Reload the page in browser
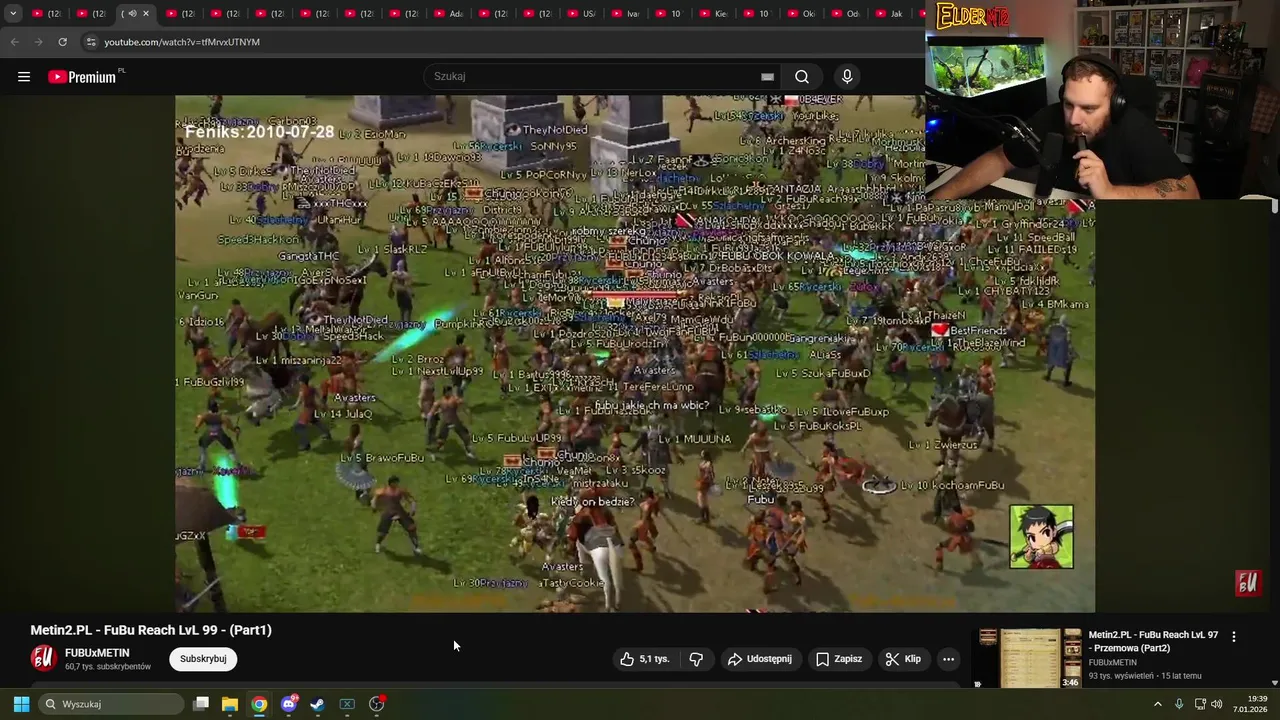This screenshot has width=1280, height=720. point(62,42)
